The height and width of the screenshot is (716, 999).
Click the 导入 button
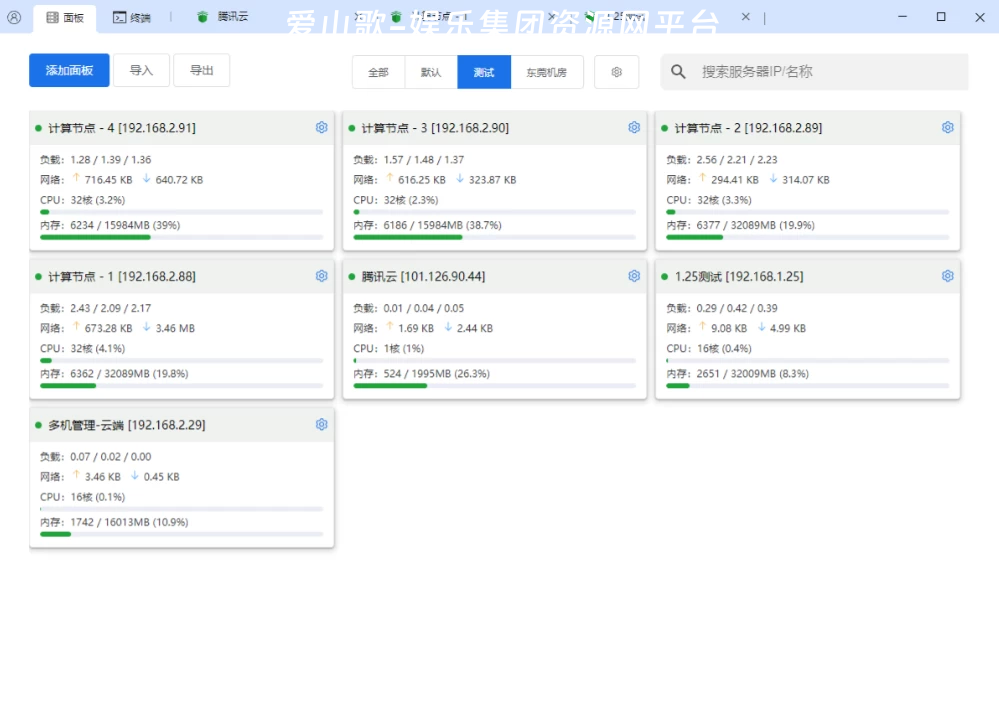tap(141, 70)
